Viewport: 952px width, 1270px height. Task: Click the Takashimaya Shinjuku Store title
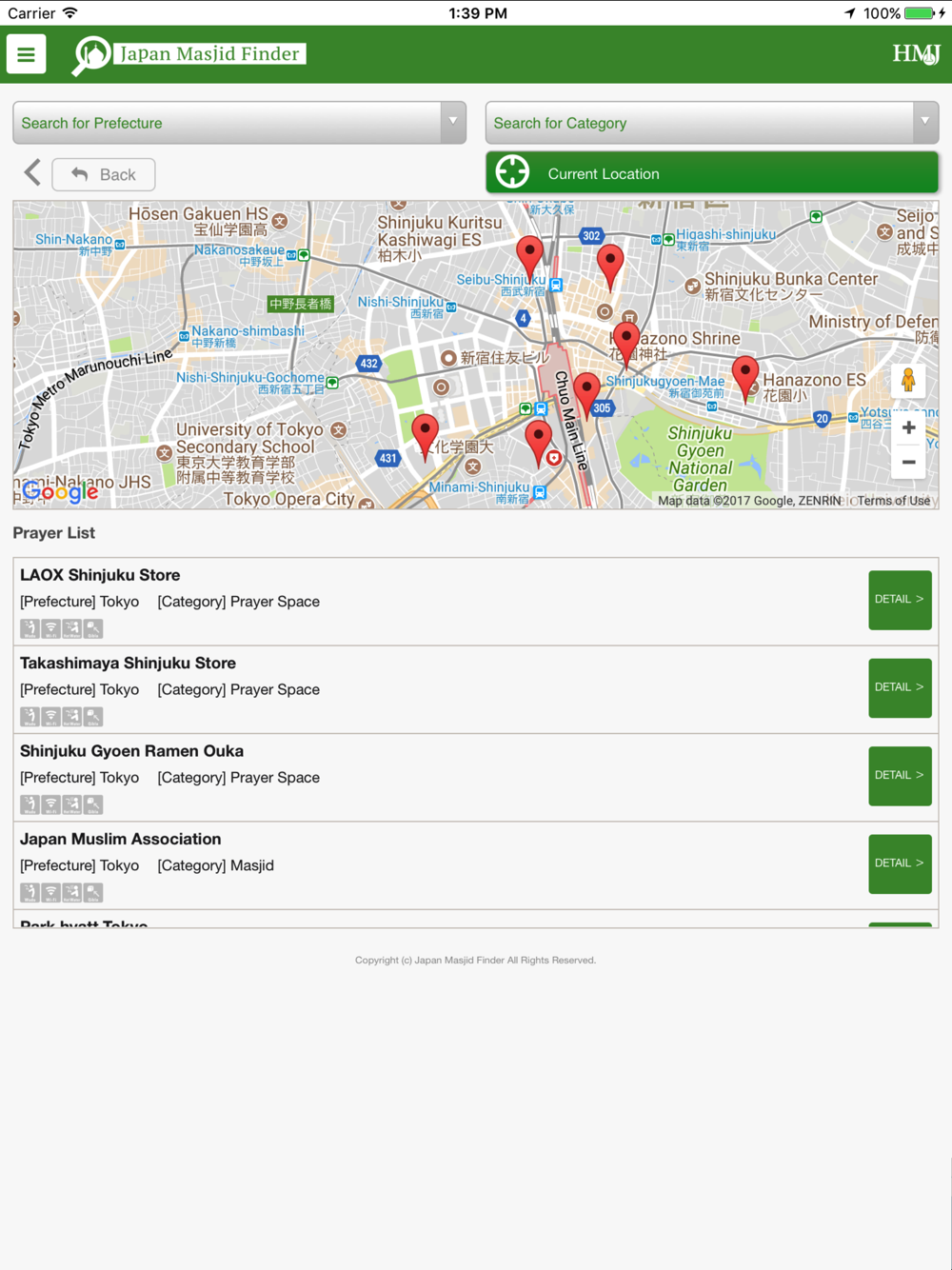(128, 663)
